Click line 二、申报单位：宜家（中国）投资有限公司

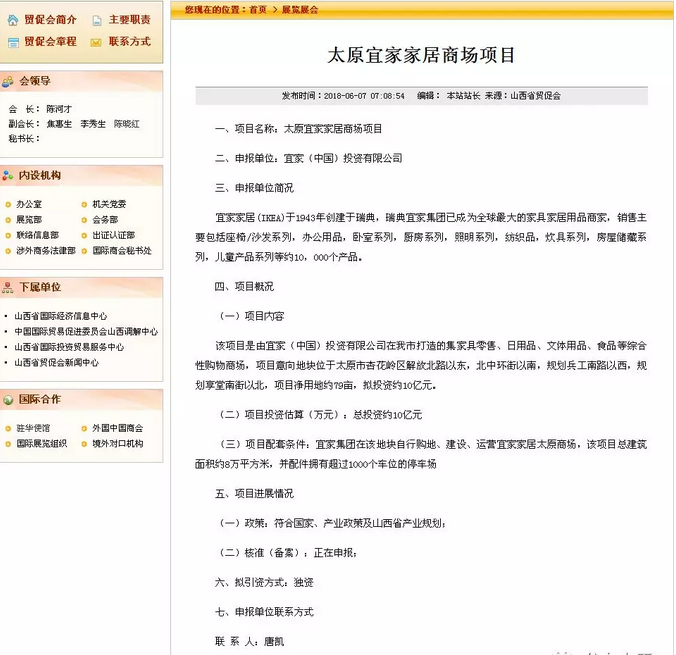click(309, 158)
